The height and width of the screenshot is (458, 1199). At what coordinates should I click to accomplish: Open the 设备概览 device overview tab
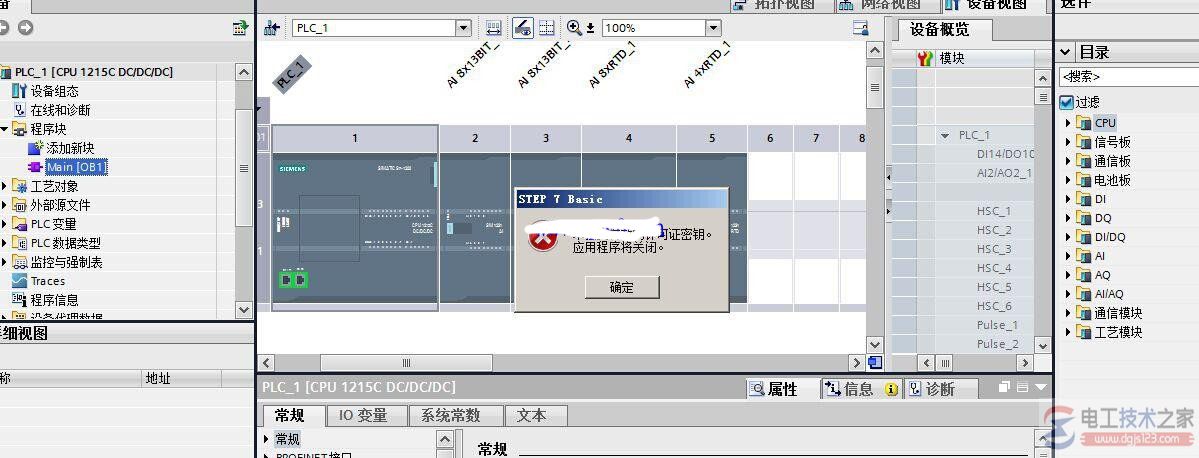pyautogui.click(x=940, y=30)
